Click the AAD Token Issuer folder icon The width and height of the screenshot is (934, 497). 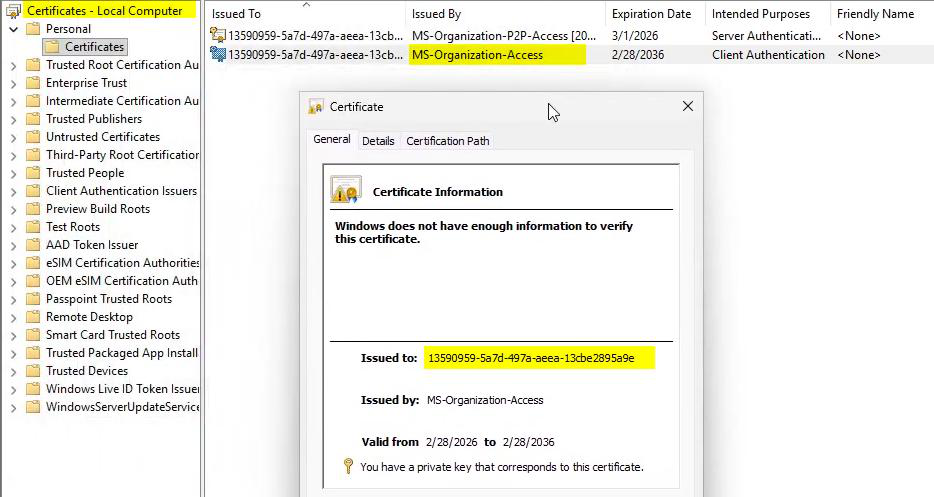33,245
